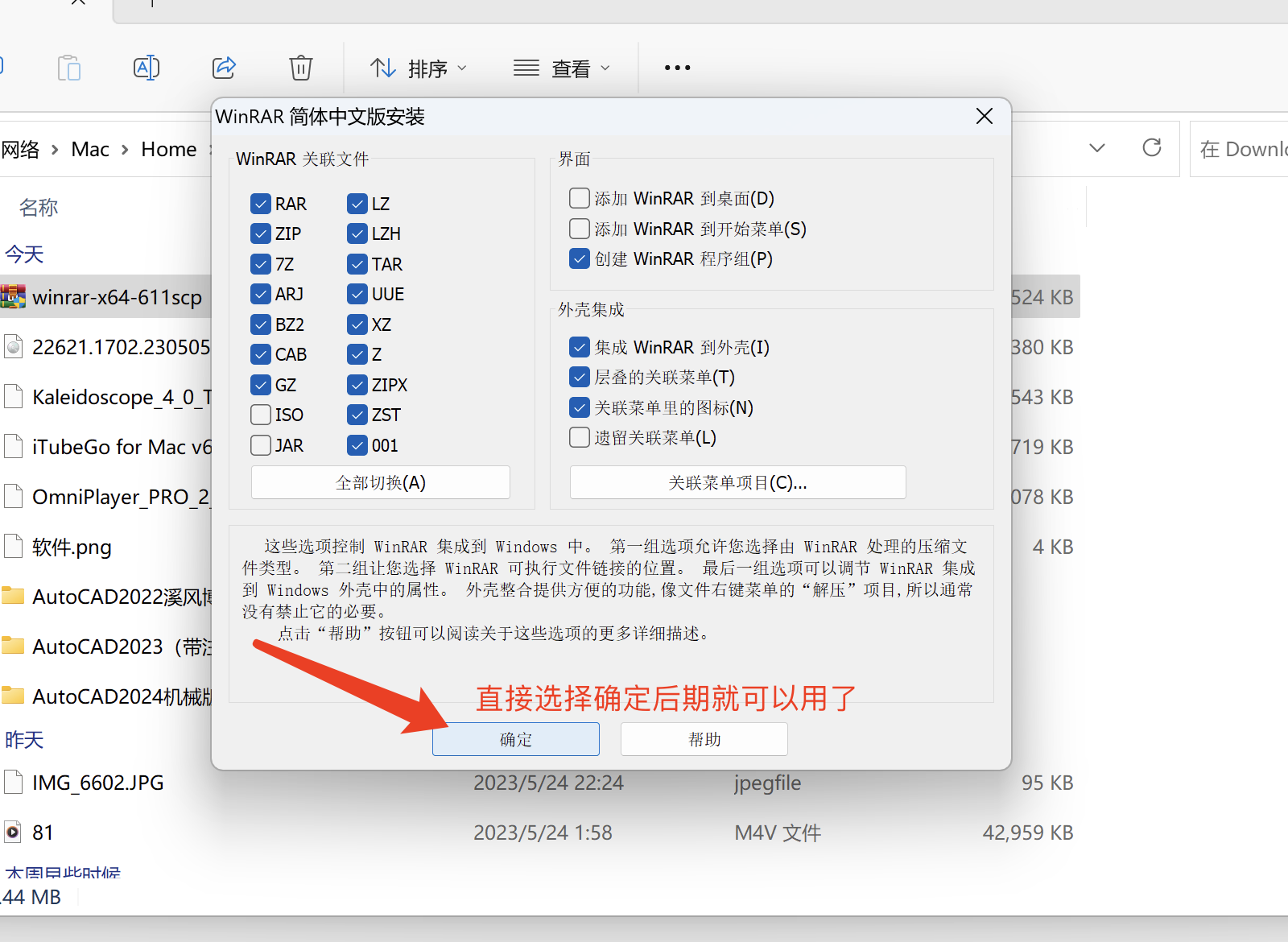Click the AutoCAD2024 folder icon
1288x942 pixels.
click(13, 696)
